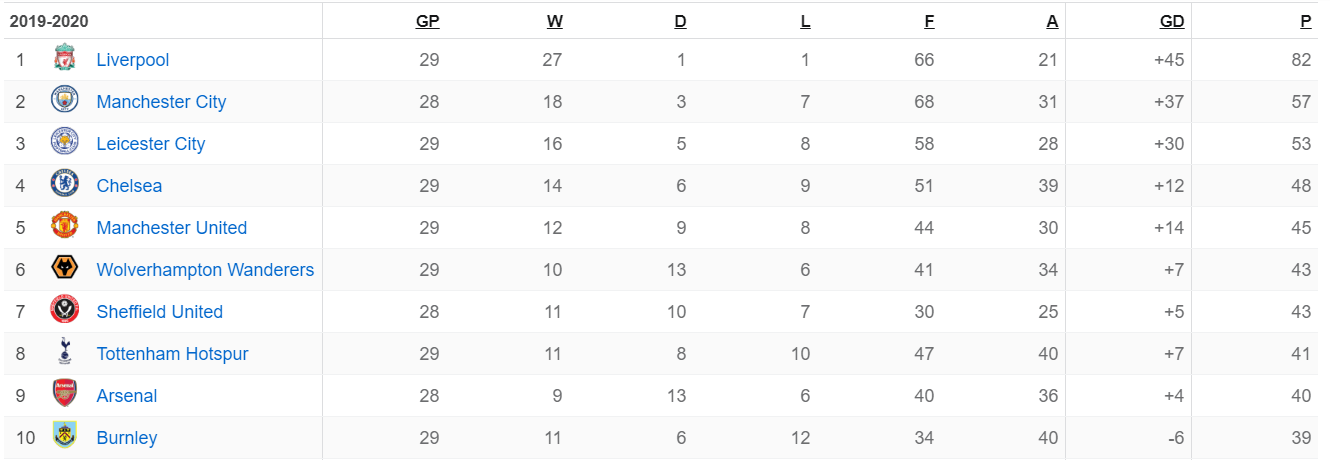This screenshot has width=1330, height=460.
Task: Click the Tottenham Hotspur cockerel crest
Action: tap(65, 353)
